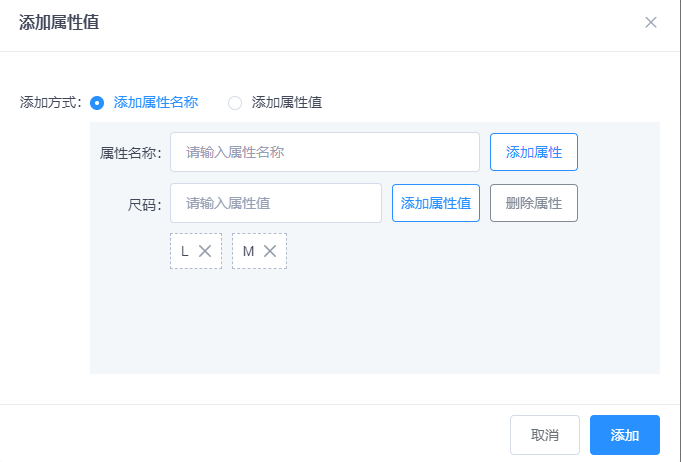Confirm with the blue 添加 button
681x462 pixels.
pyautogui.click(x=625, y=435)
